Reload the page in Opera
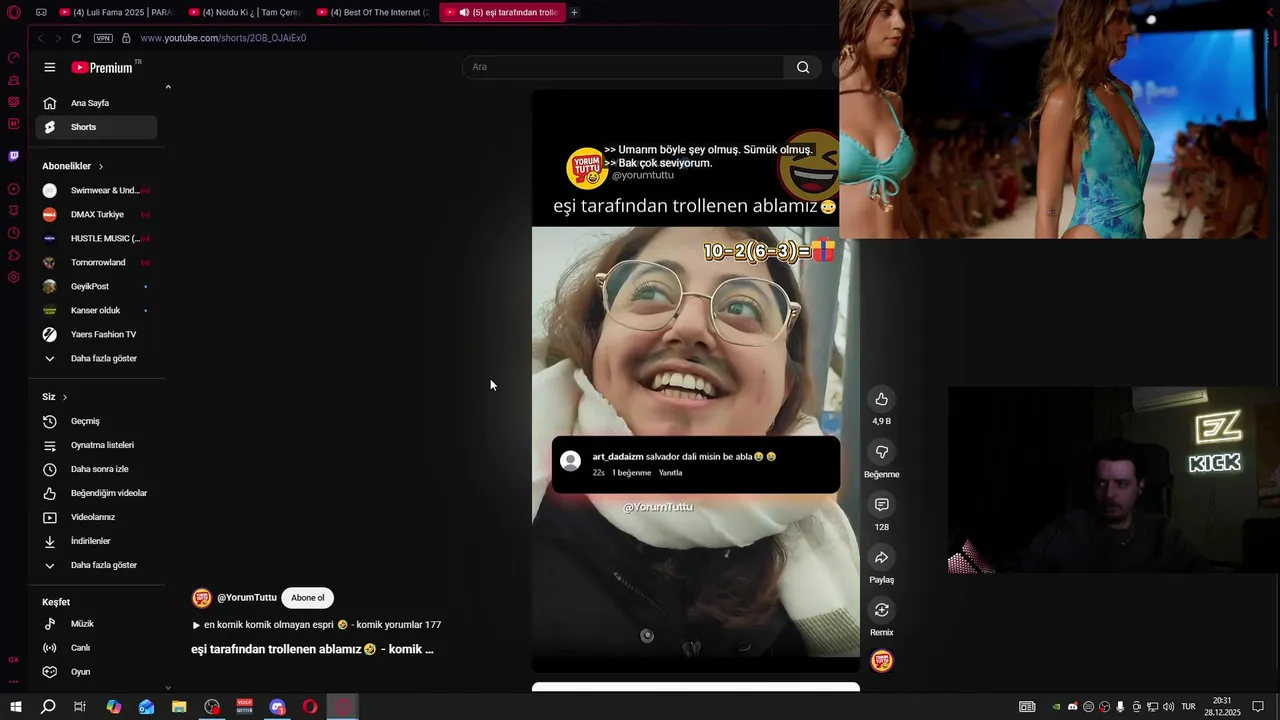 tap(76, 38)
